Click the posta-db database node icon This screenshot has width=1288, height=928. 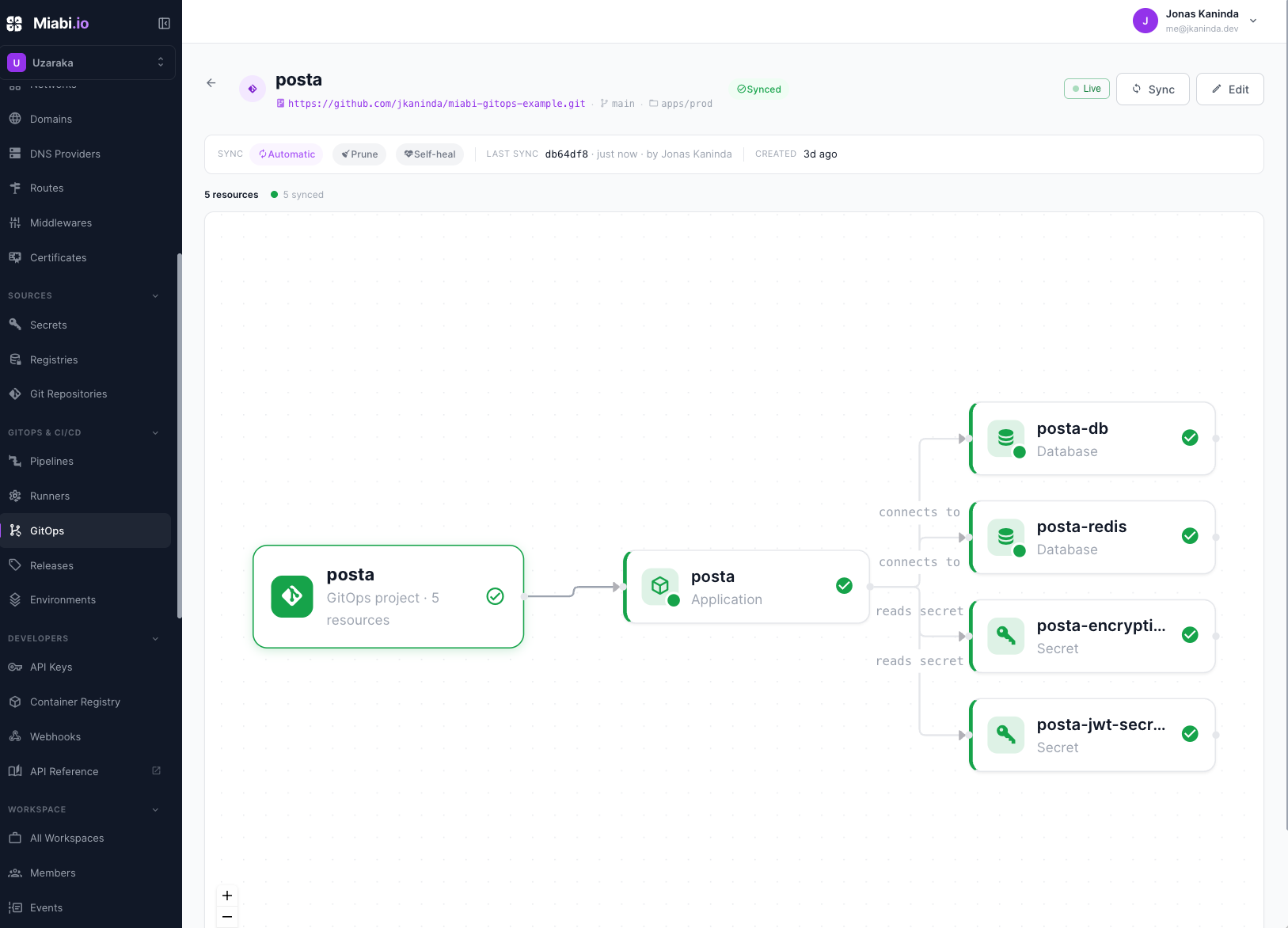1006,439
